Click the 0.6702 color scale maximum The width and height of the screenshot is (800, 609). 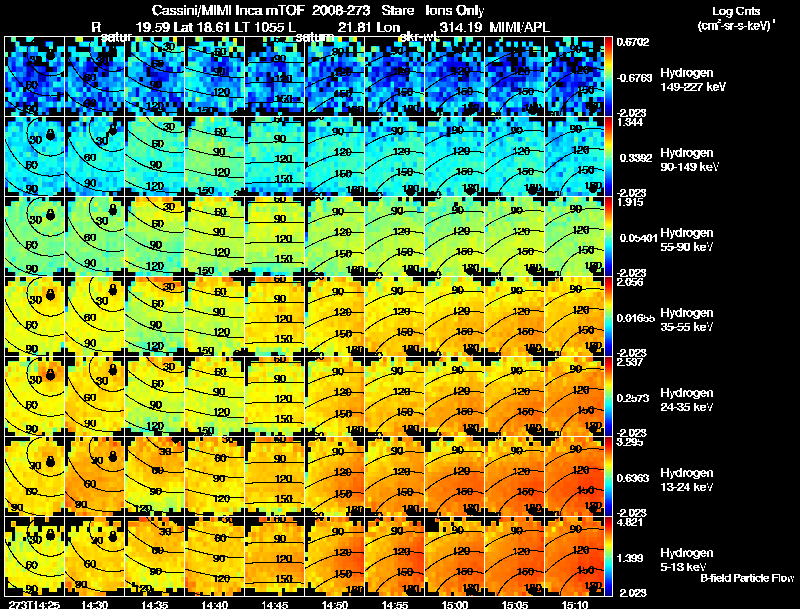click(x=633, y=42)
